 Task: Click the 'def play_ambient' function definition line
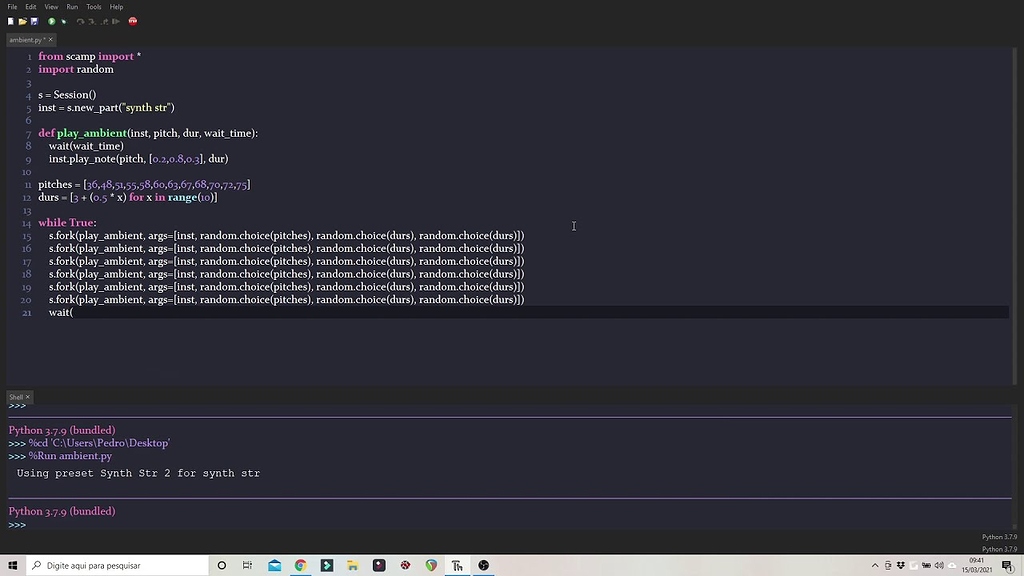click(148, 133)
